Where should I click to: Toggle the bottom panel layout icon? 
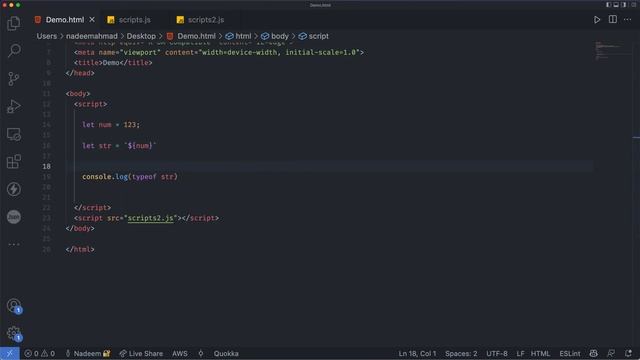coord(616,5)
